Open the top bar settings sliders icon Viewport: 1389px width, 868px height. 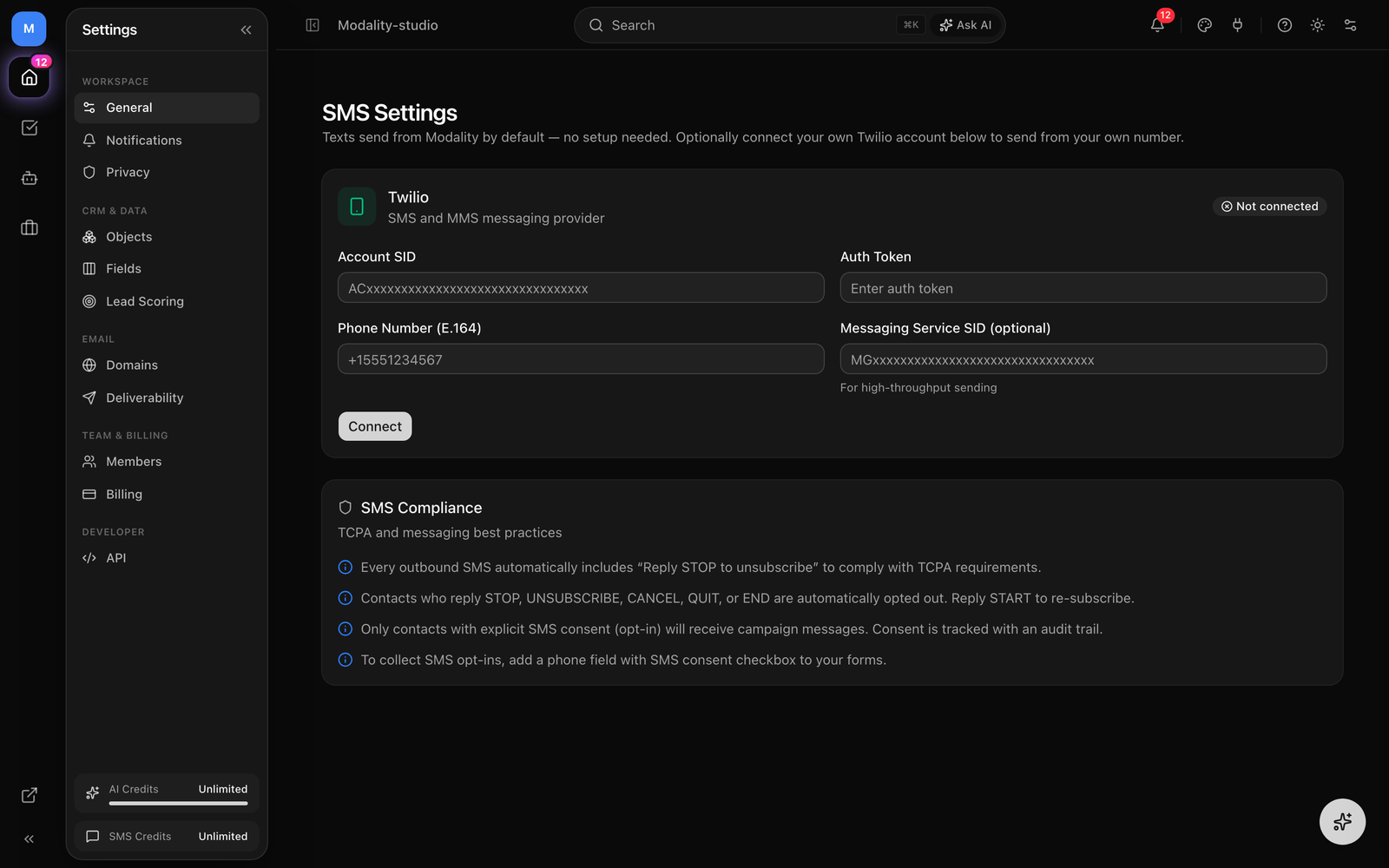pyautogui.click(x=1350, y=25)
